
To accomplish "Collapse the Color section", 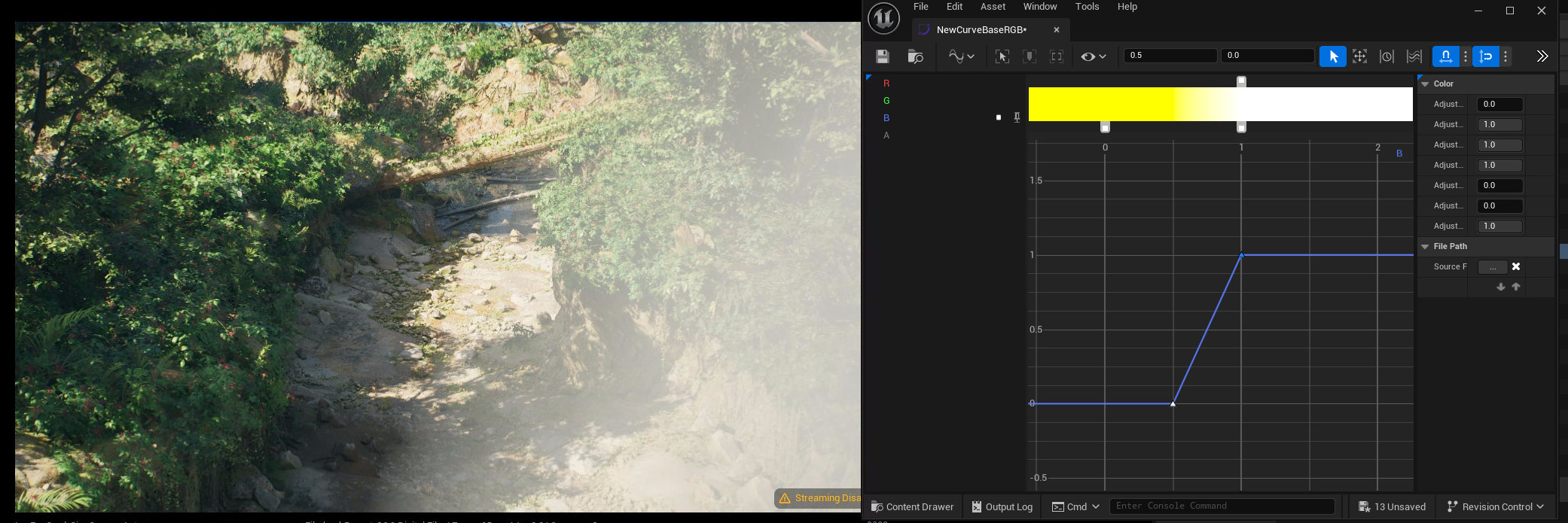I will coord(1425,84).
